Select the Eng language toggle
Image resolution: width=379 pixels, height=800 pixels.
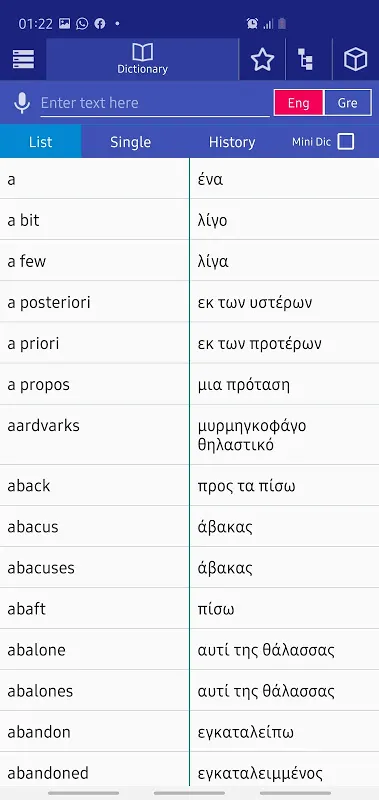click(298, 103)
